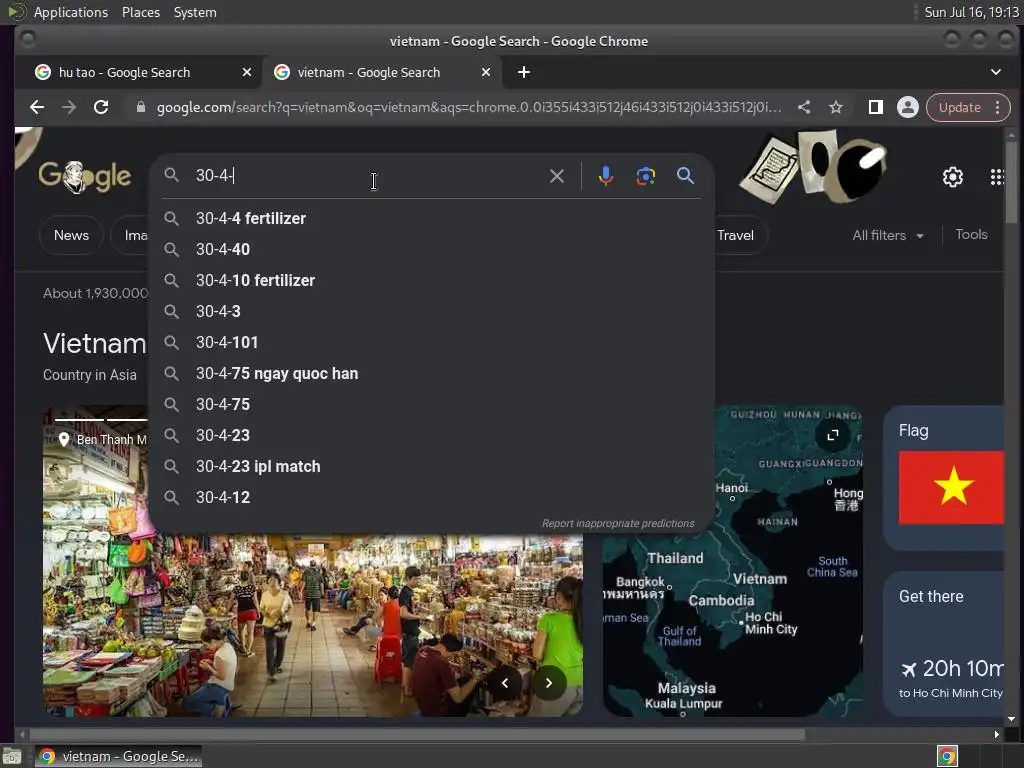
Task: Click the About 1,930,000 results count text
Action: pos(95,293)
